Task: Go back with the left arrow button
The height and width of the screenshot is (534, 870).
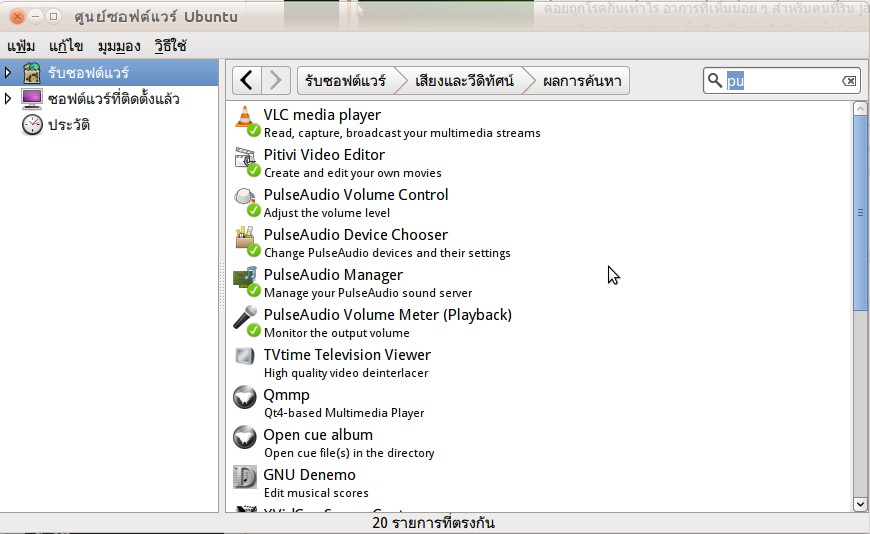Action: [x=247, y=80]
